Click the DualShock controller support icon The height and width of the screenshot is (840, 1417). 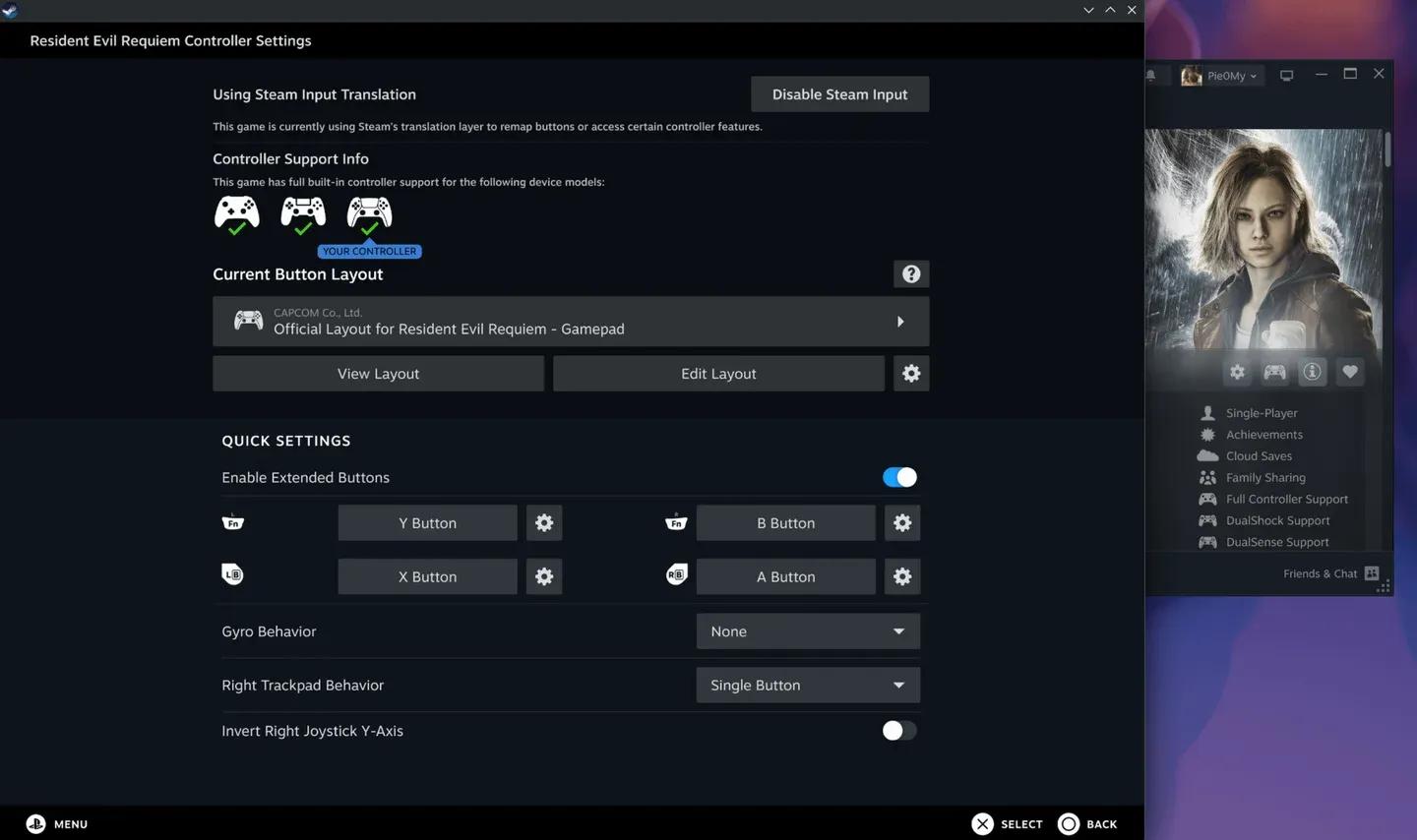(x=303, y=214)
